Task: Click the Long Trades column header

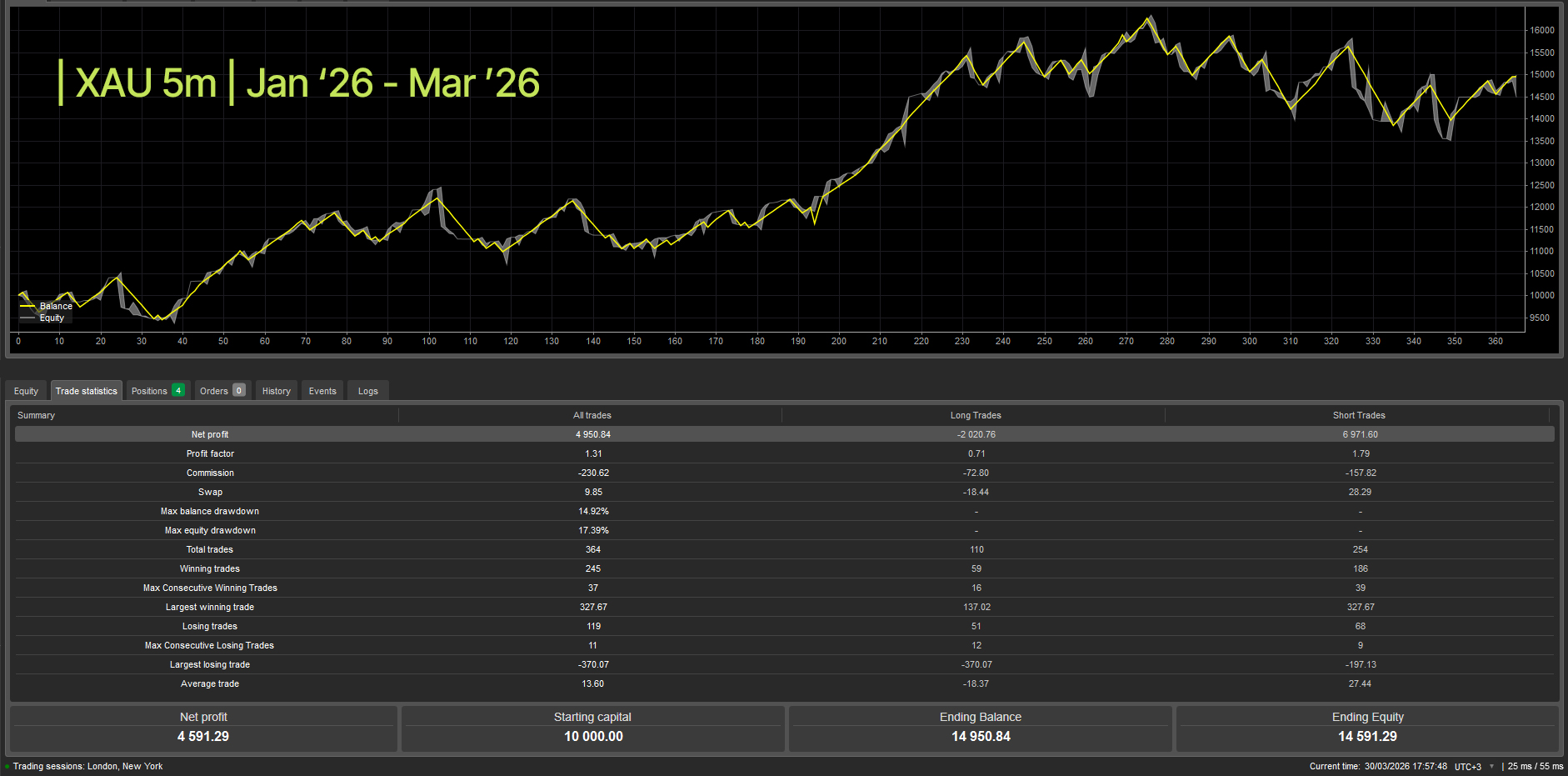Action: tap(975, 414)
